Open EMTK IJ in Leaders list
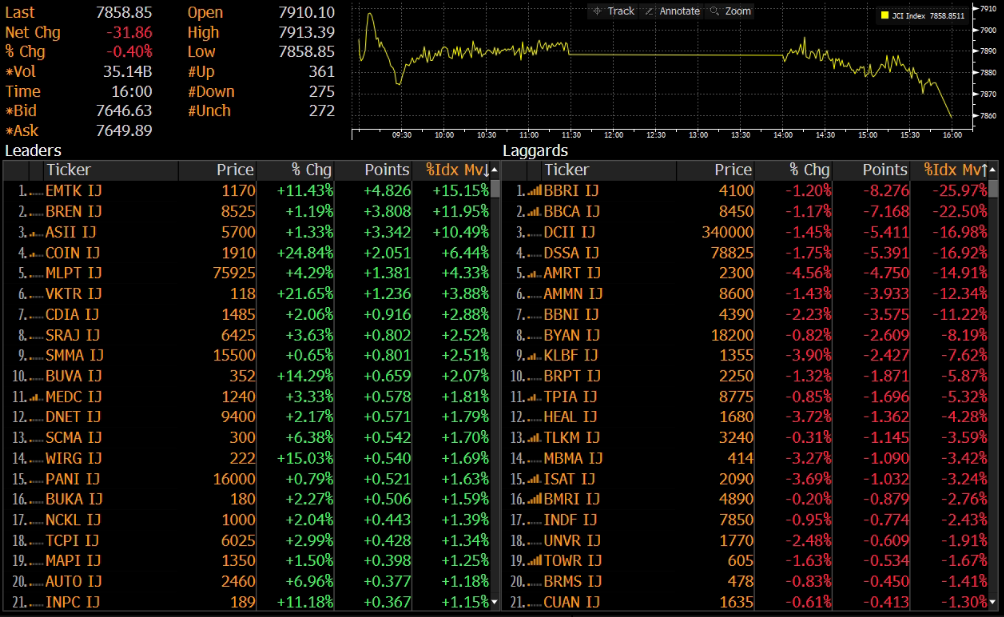Image resolution: width=1004 pixels, height=617 pixels. [74, 191]
